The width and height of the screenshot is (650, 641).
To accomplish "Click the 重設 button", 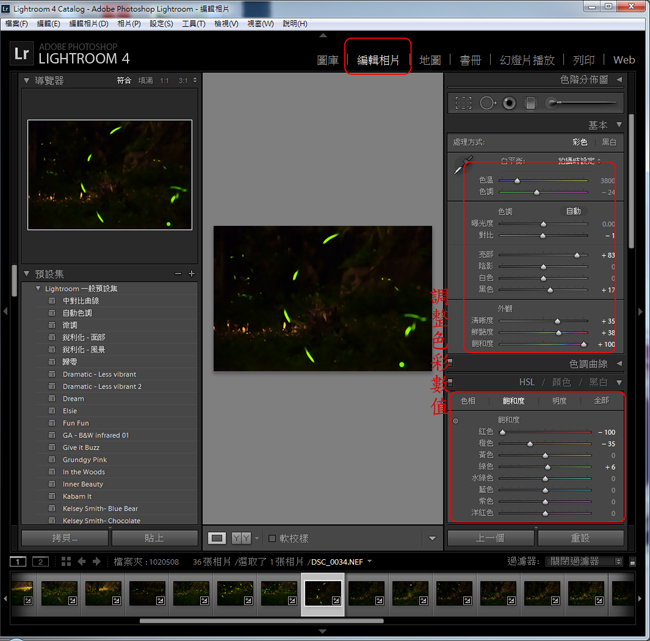I will point(580,538).
